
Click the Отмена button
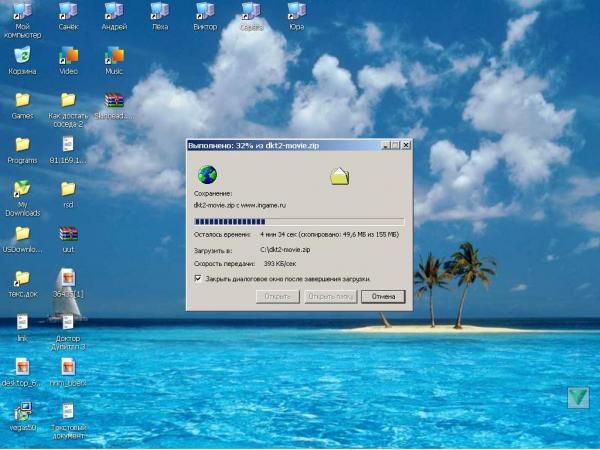(x=383, y=297)
